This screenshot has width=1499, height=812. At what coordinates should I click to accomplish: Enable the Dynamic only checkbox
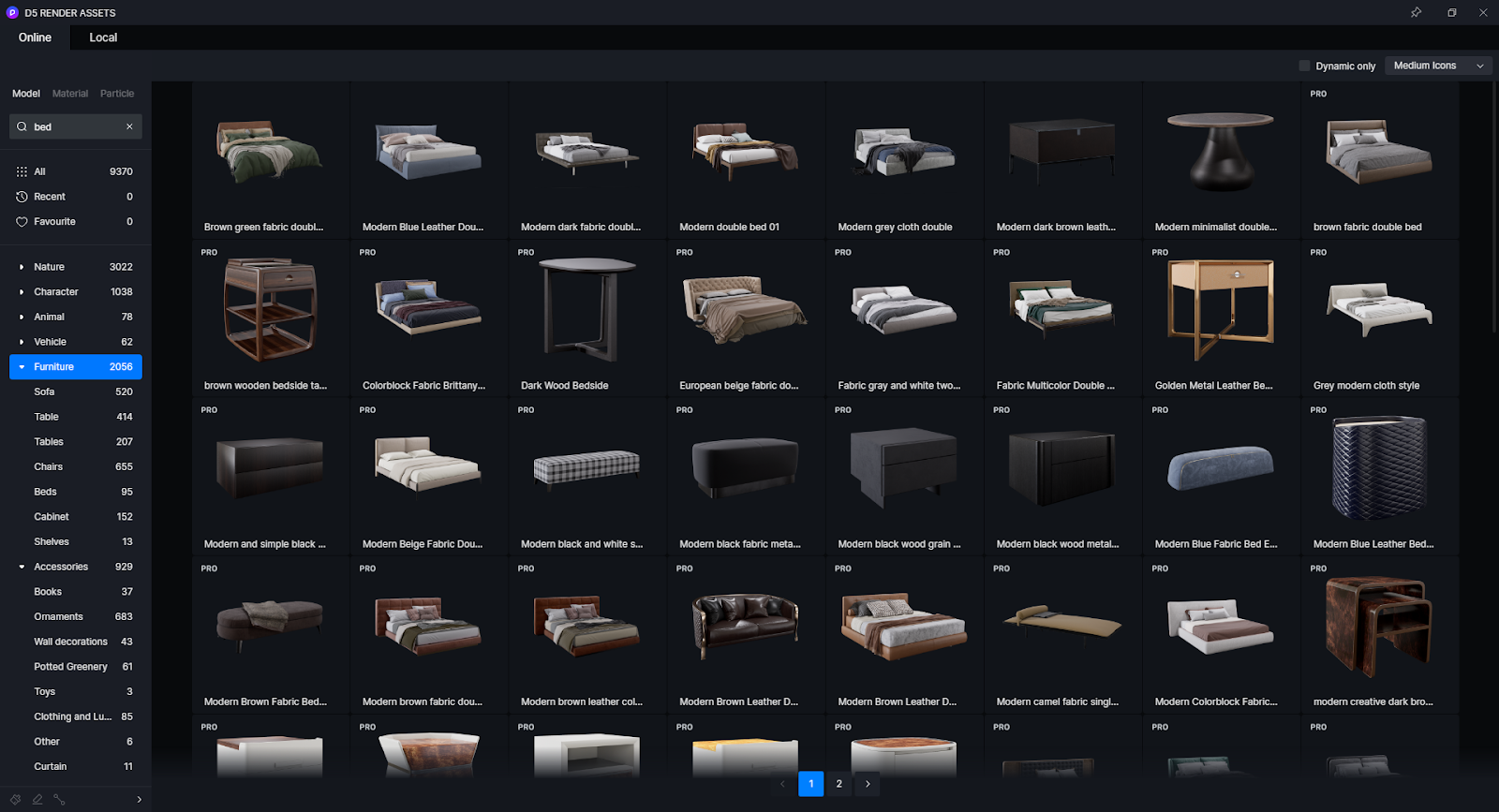tap(1304, 66)
